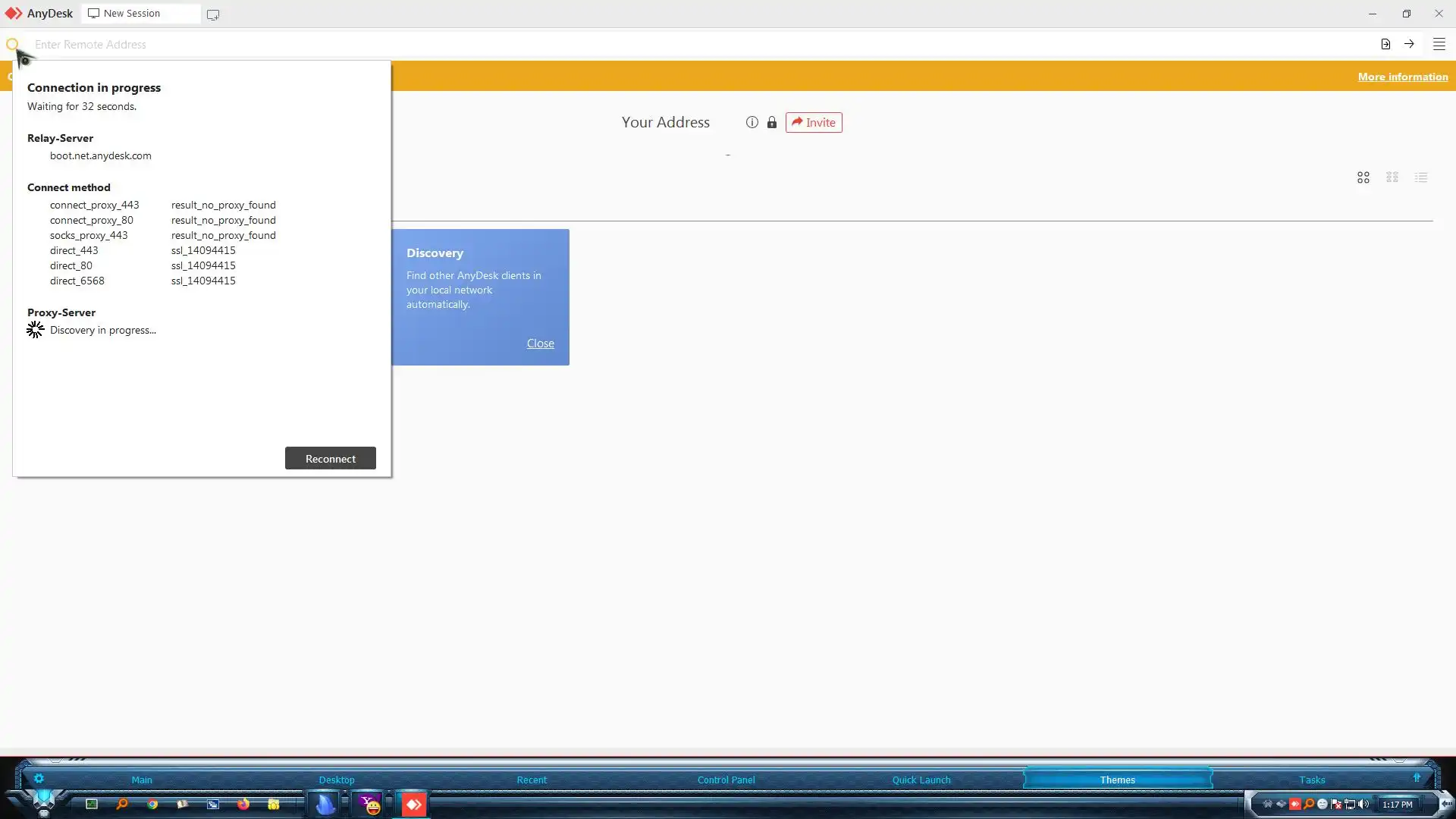Screen dimensions: 1456x819
Task: Click the Reconnect button
Action: click(x=330, y=458)
